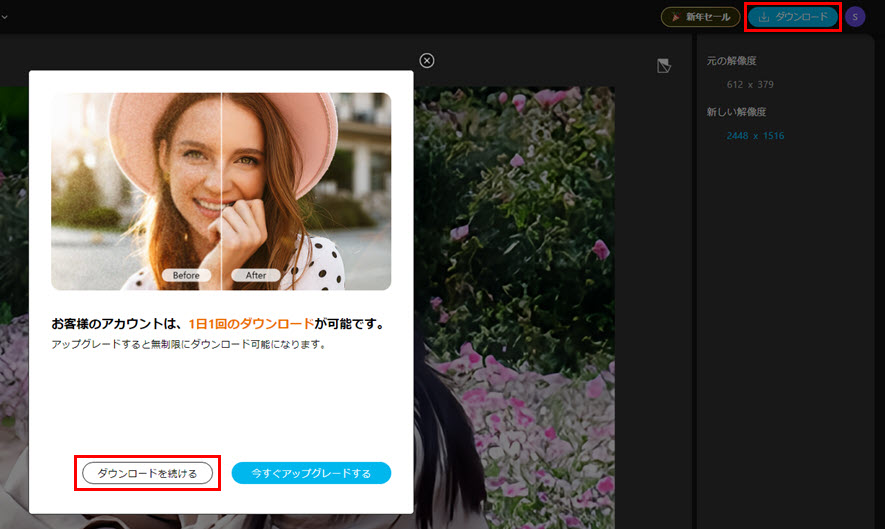Screen dimensions: 885x529
Task: Click the 元の解像度 label
Action: (731, 61)
